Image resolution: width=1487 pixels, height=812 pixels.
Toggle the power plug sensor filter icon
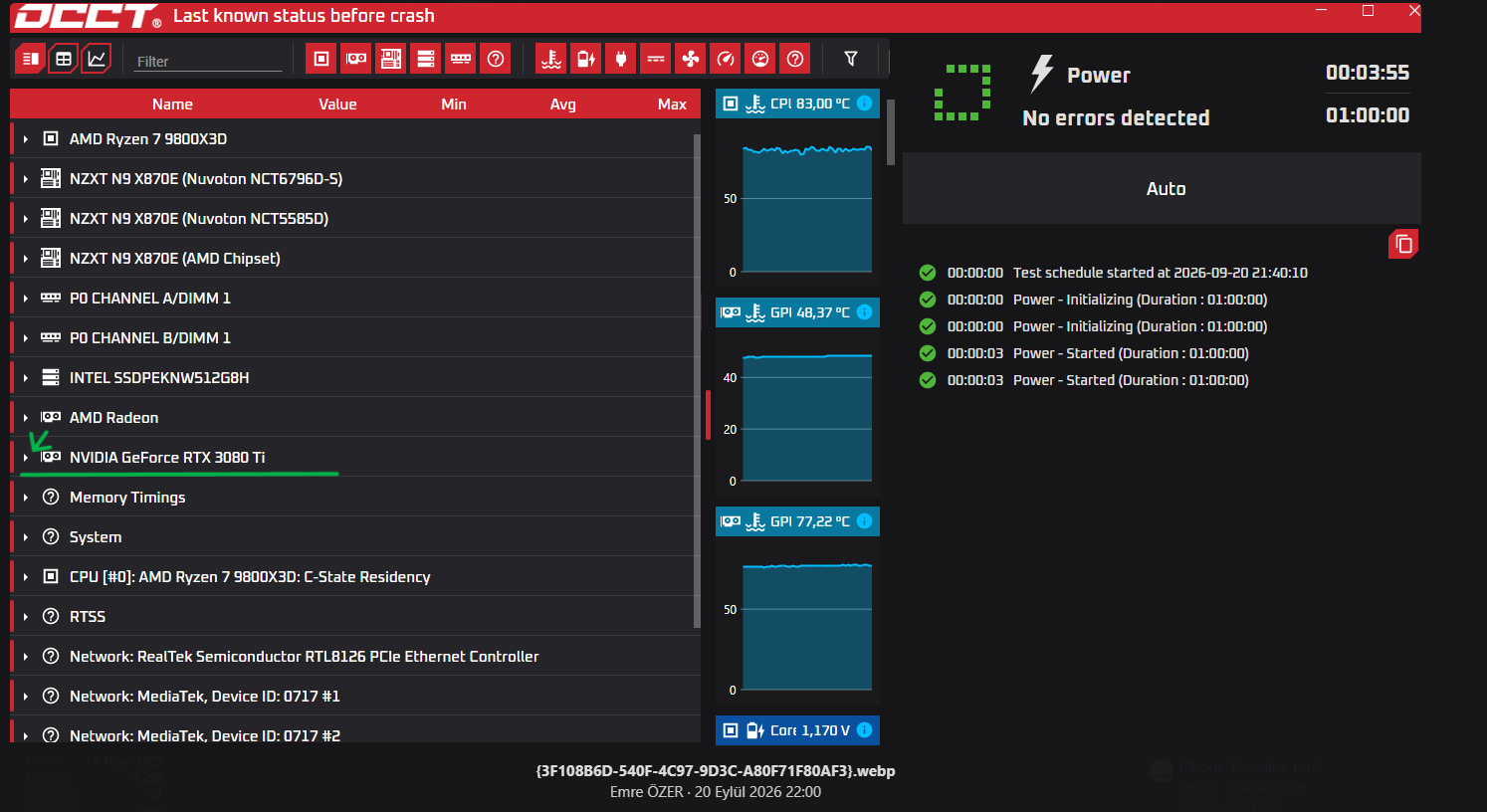tap(620, 59)
